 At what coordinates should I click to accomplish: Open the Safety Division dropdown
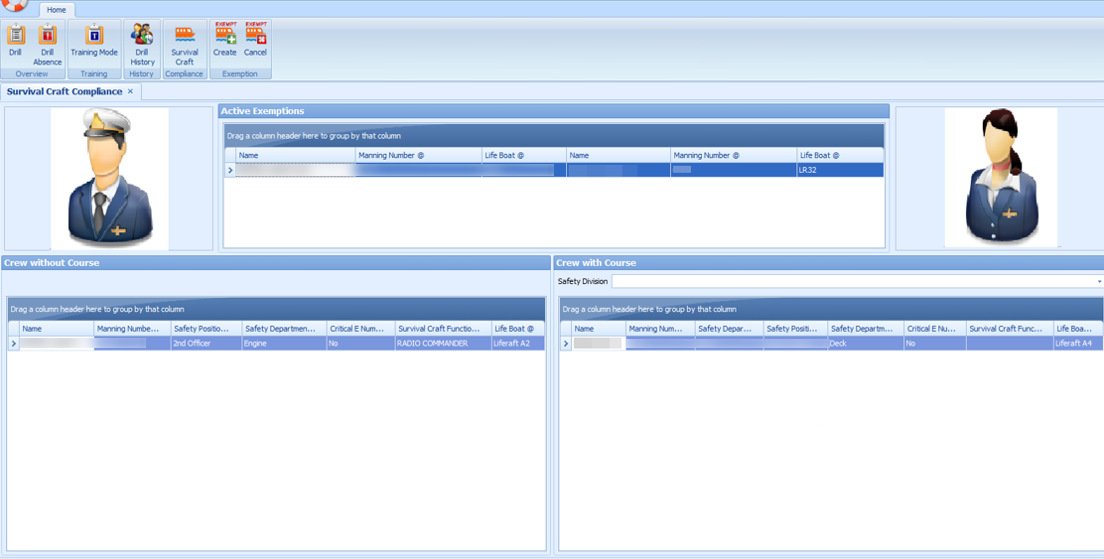(x=1099, y=281)
